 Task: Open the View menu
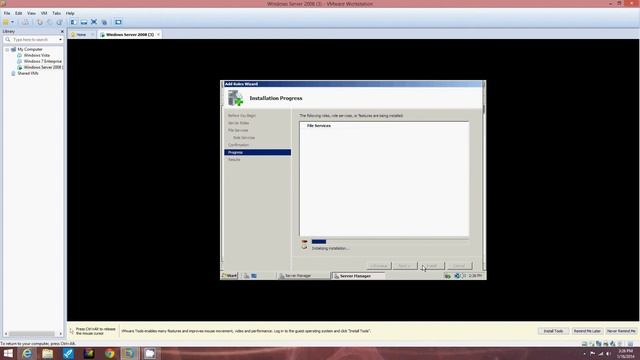coord(31,13)
